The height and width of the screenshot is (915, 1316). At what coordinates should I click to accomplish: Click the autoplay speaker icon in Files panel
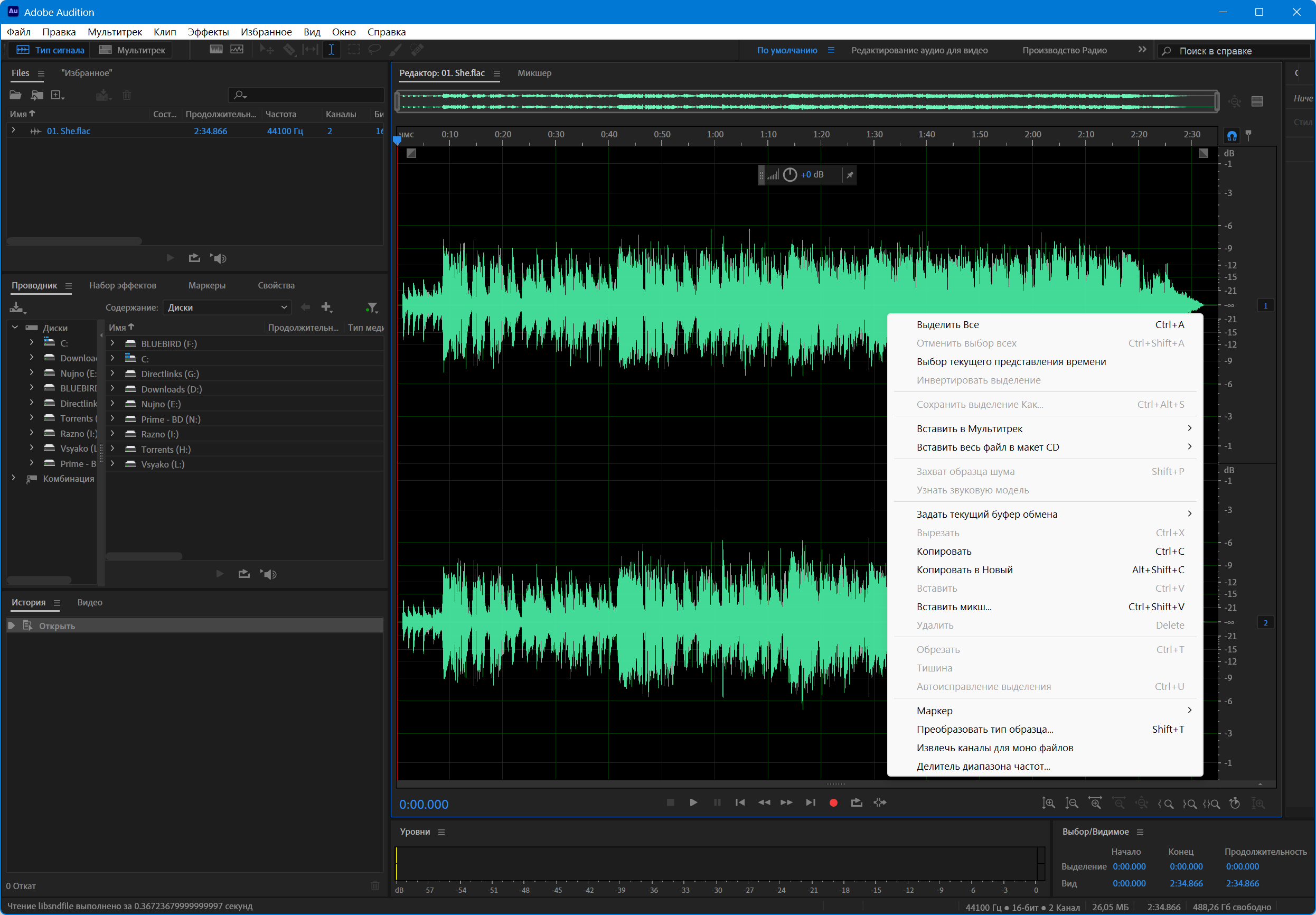click(219, 258)
